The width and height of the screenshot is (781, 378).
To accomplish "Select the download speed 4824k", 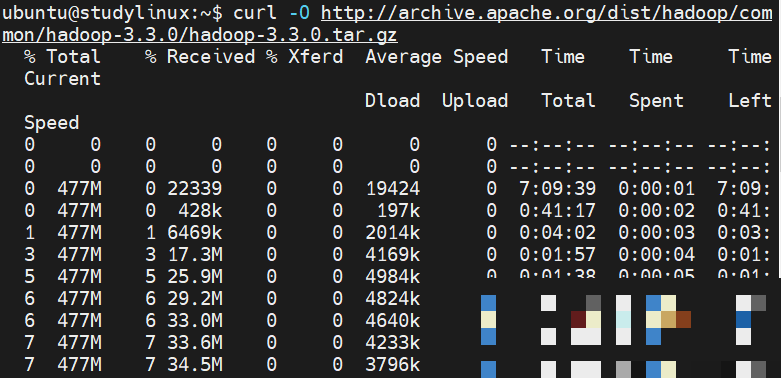I will click(393, 298).
